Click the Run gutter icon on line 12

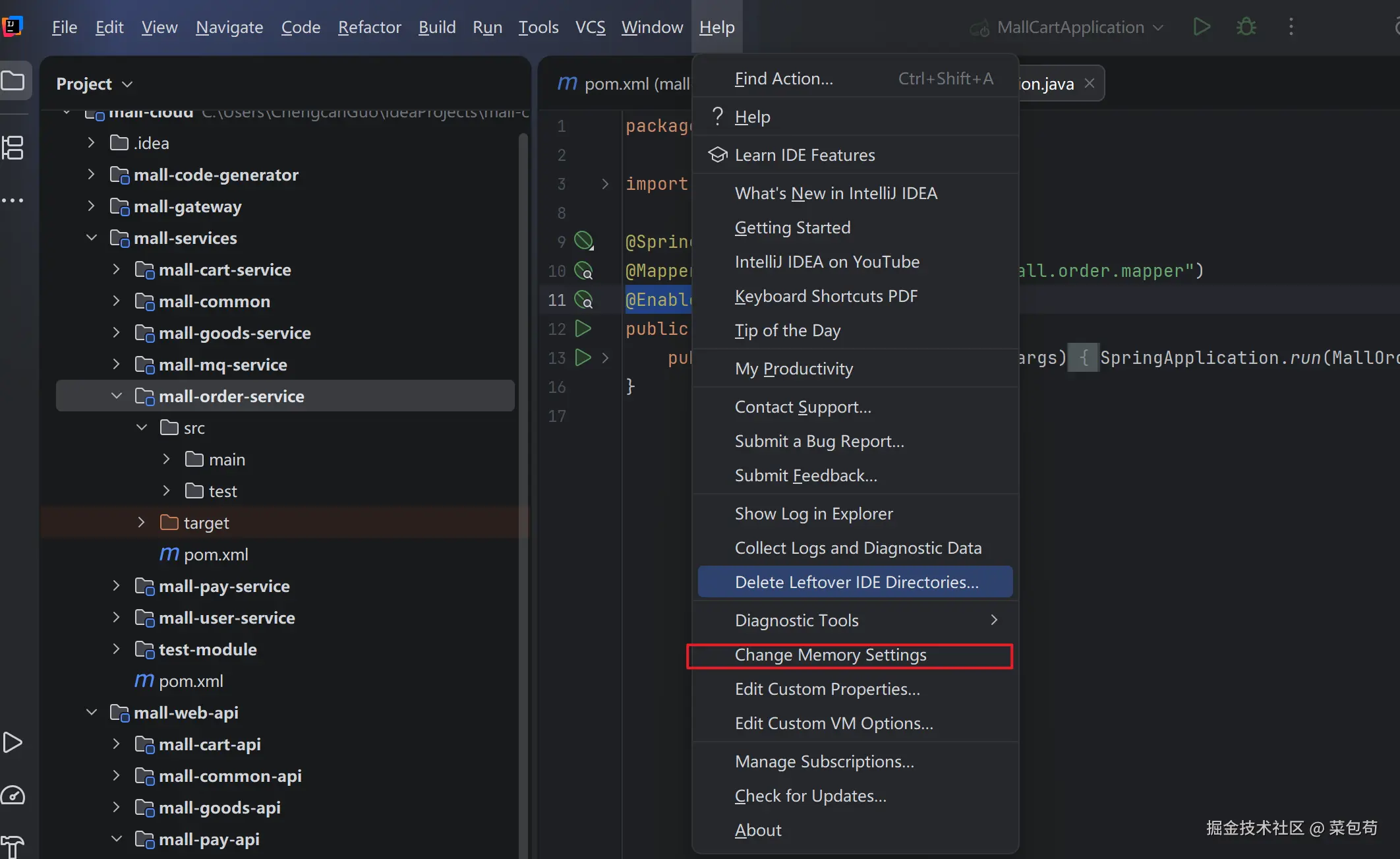583,328
